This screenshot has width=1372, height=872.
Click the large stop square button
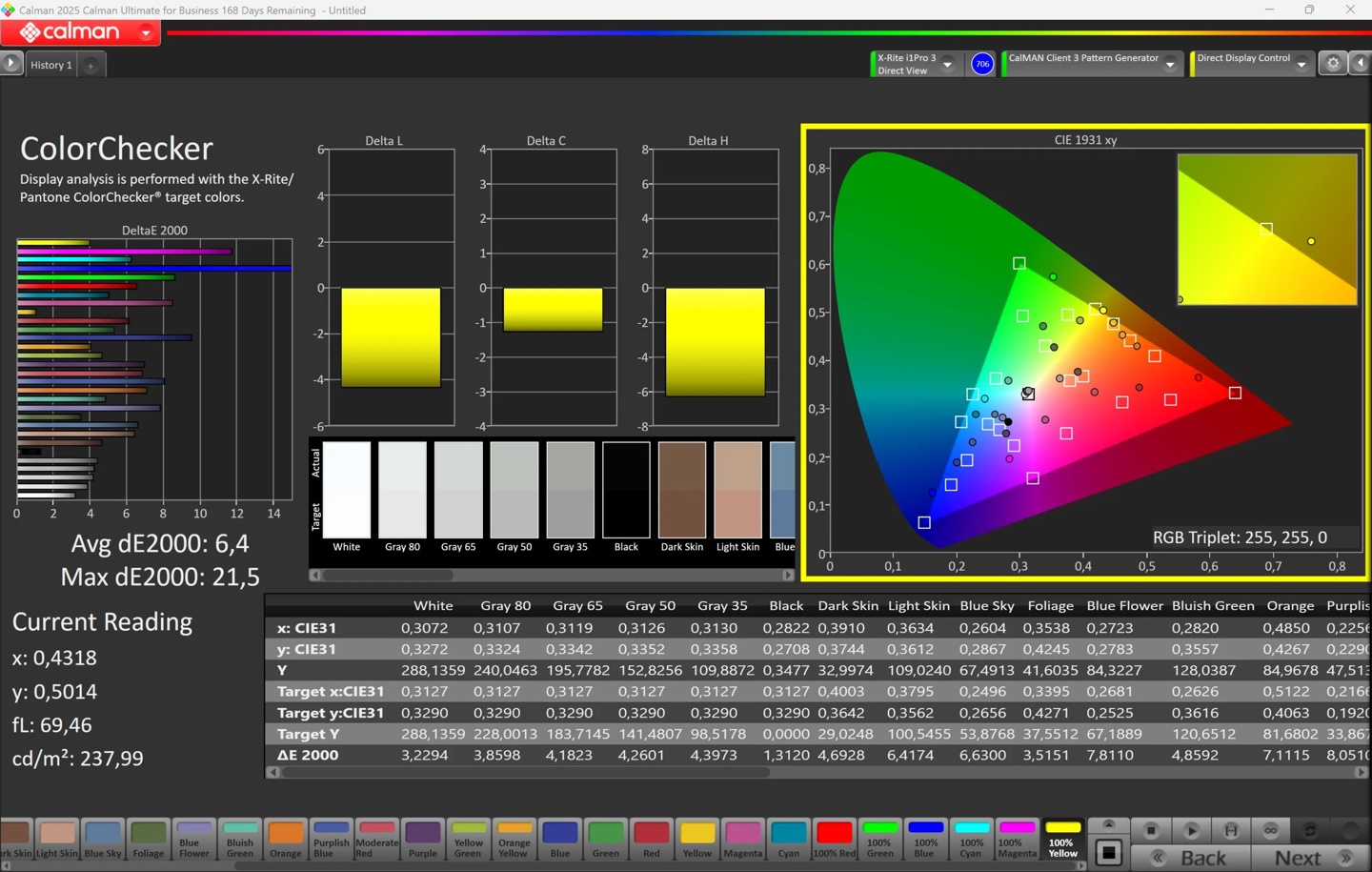[1108, 853]
